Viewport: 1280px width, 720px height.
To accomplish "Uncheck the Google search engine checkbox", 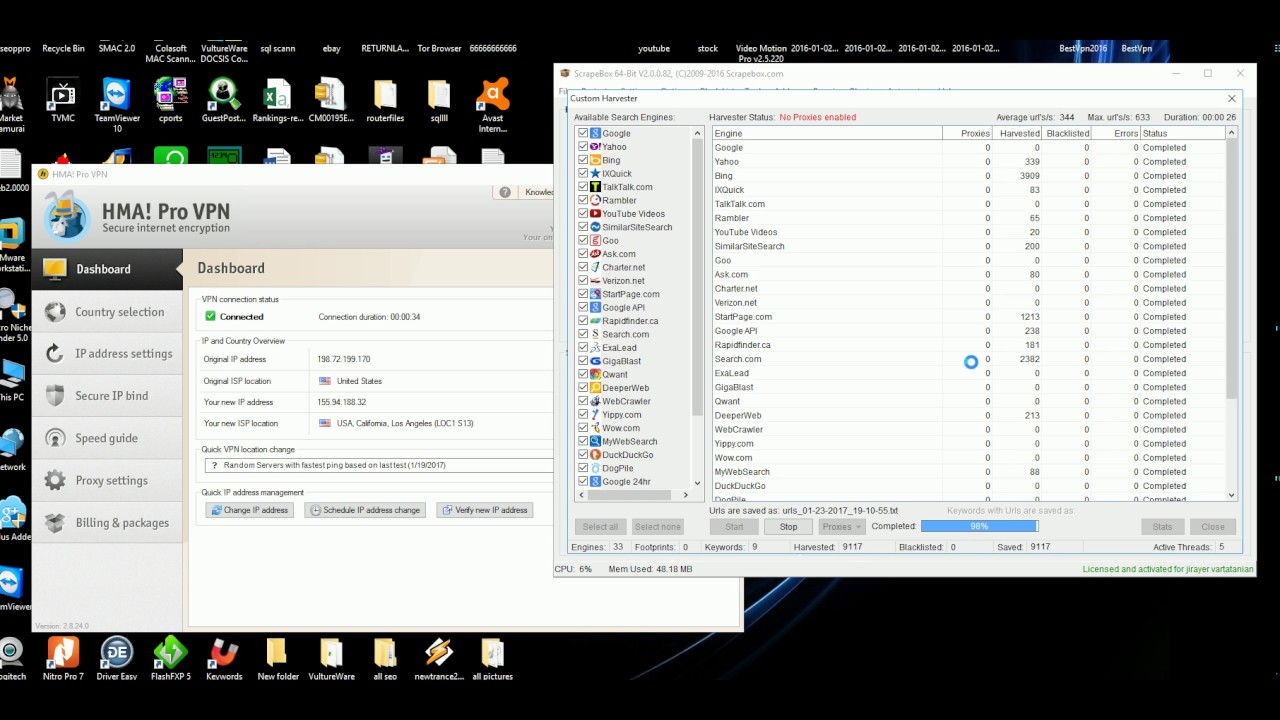I will pos(583,133).
